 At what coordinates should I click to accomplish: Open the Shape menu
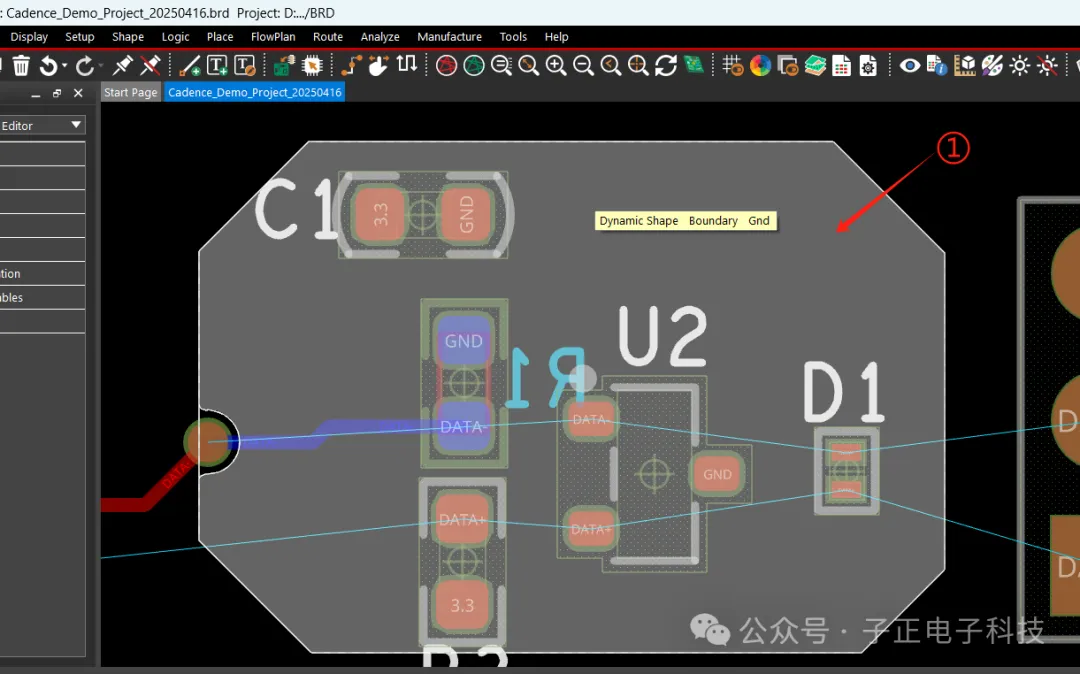(x=128, y=36)
